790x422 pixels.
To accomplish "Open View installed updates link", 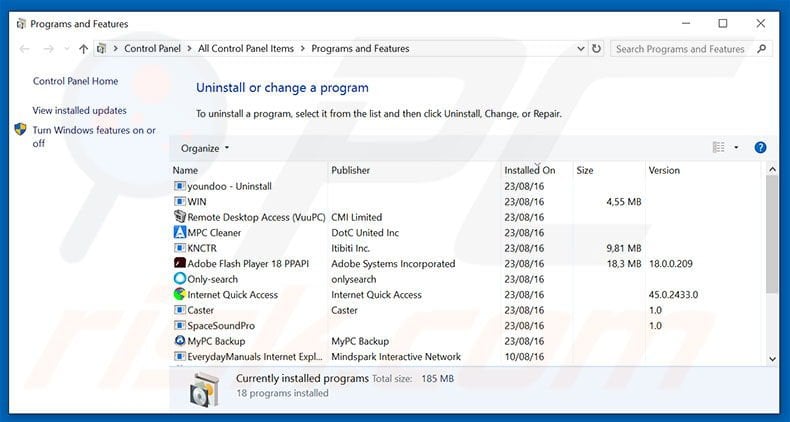I will [80, 110].
